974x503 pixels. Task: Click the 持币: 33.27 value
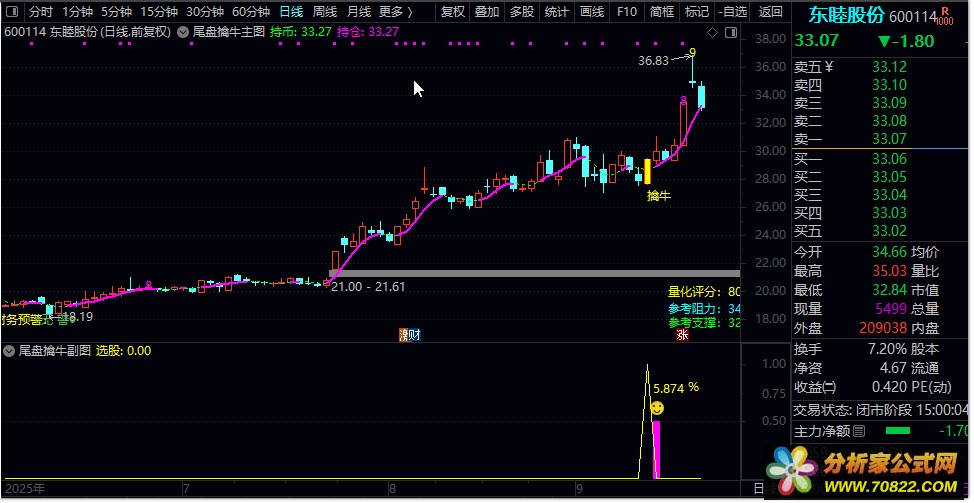[301, 32]
